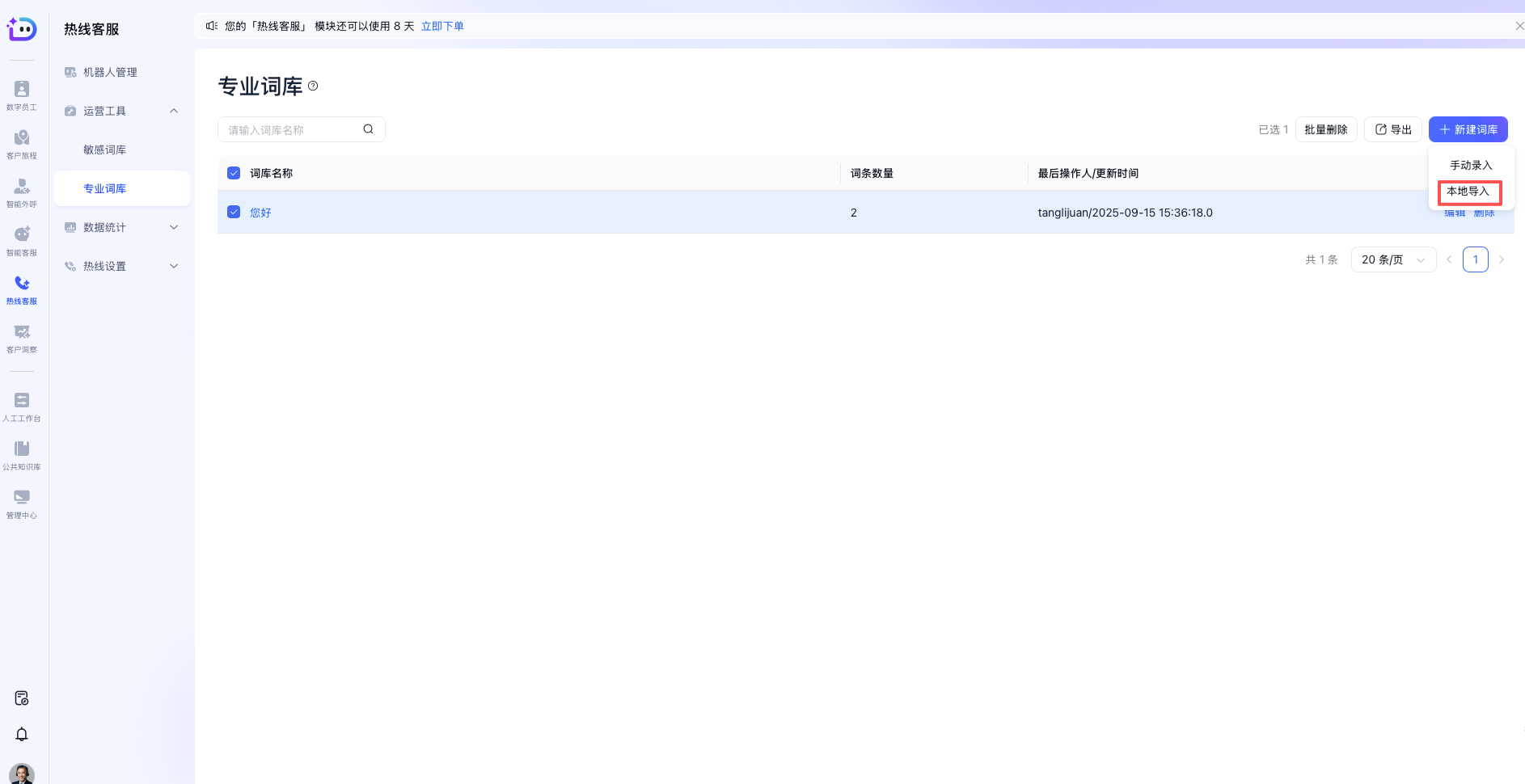The image size is (1525, 784).
Task: Click the notification bell icon
Action: [x=22, y=734]
